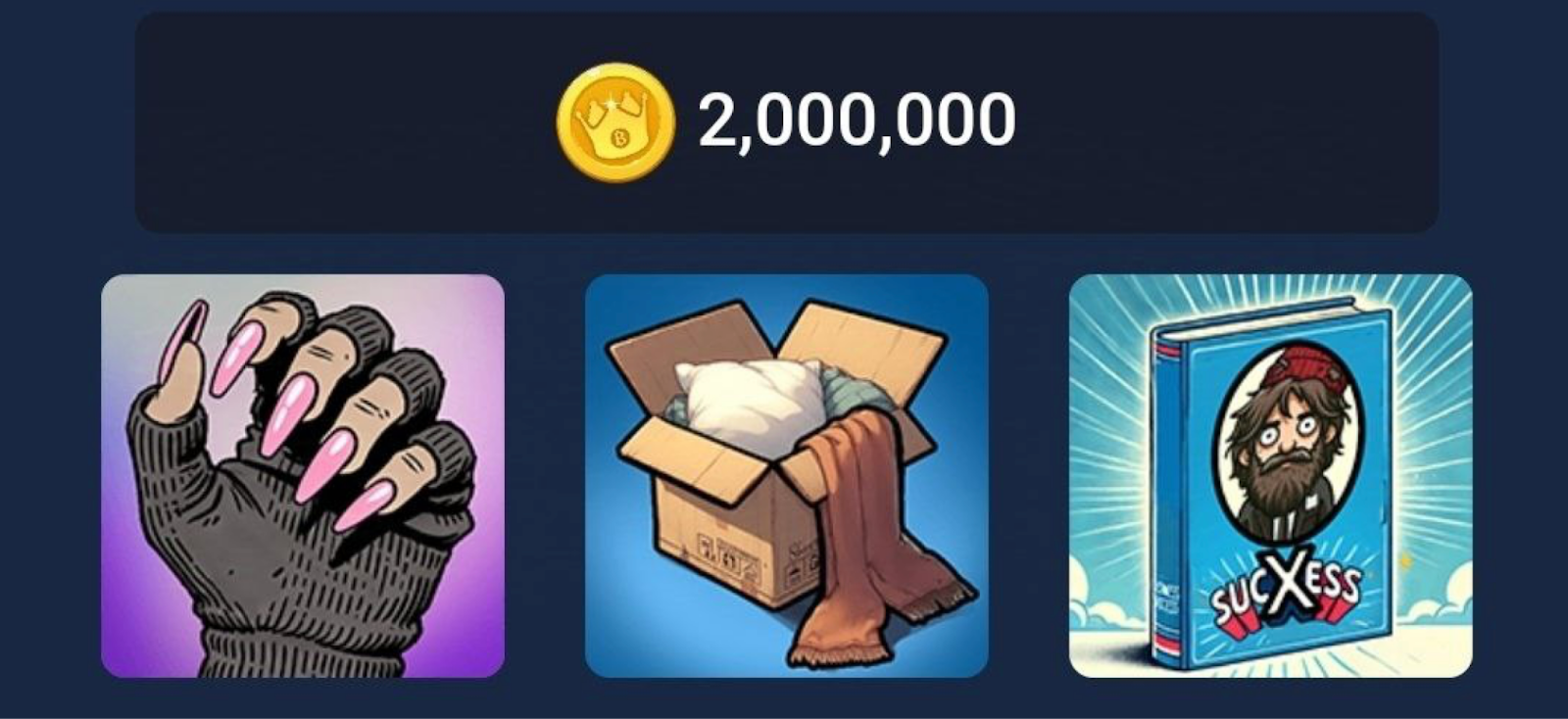Select the fingerless glove with pink nails card
The height and width of the screenshot is (719, 1568).
click(303, 476)
